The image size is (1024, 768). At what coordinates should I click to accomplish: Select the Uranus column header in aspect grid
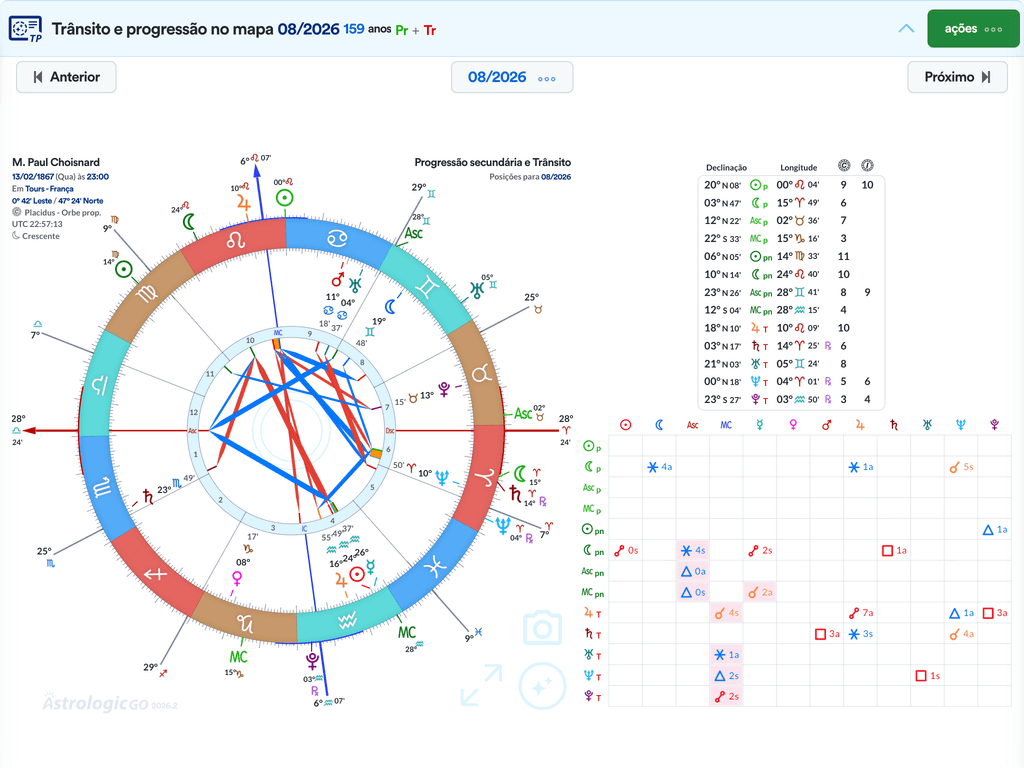(x=927, y=425)
